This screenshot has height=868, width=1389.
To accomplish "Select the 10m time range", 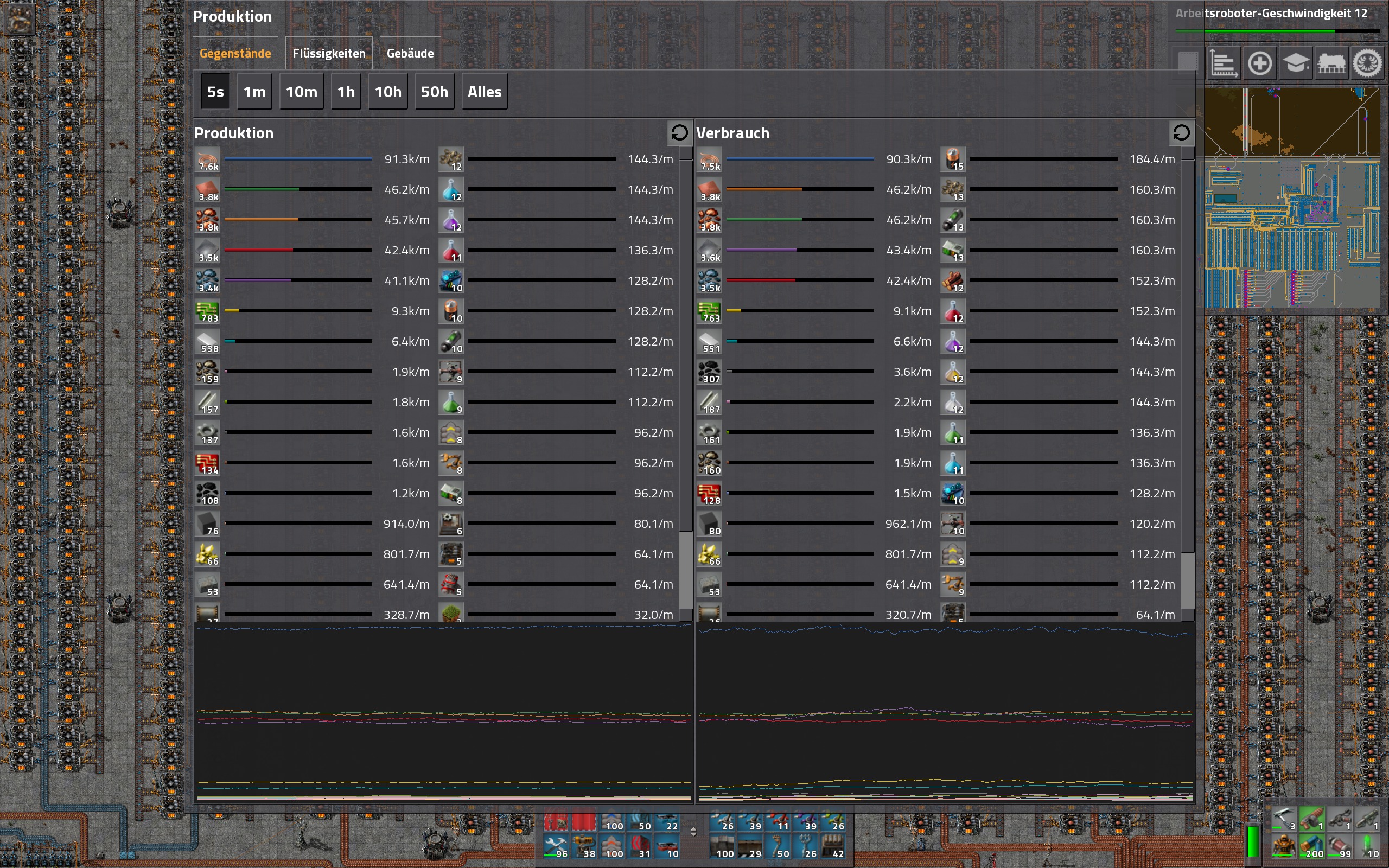I will (301, 92).
